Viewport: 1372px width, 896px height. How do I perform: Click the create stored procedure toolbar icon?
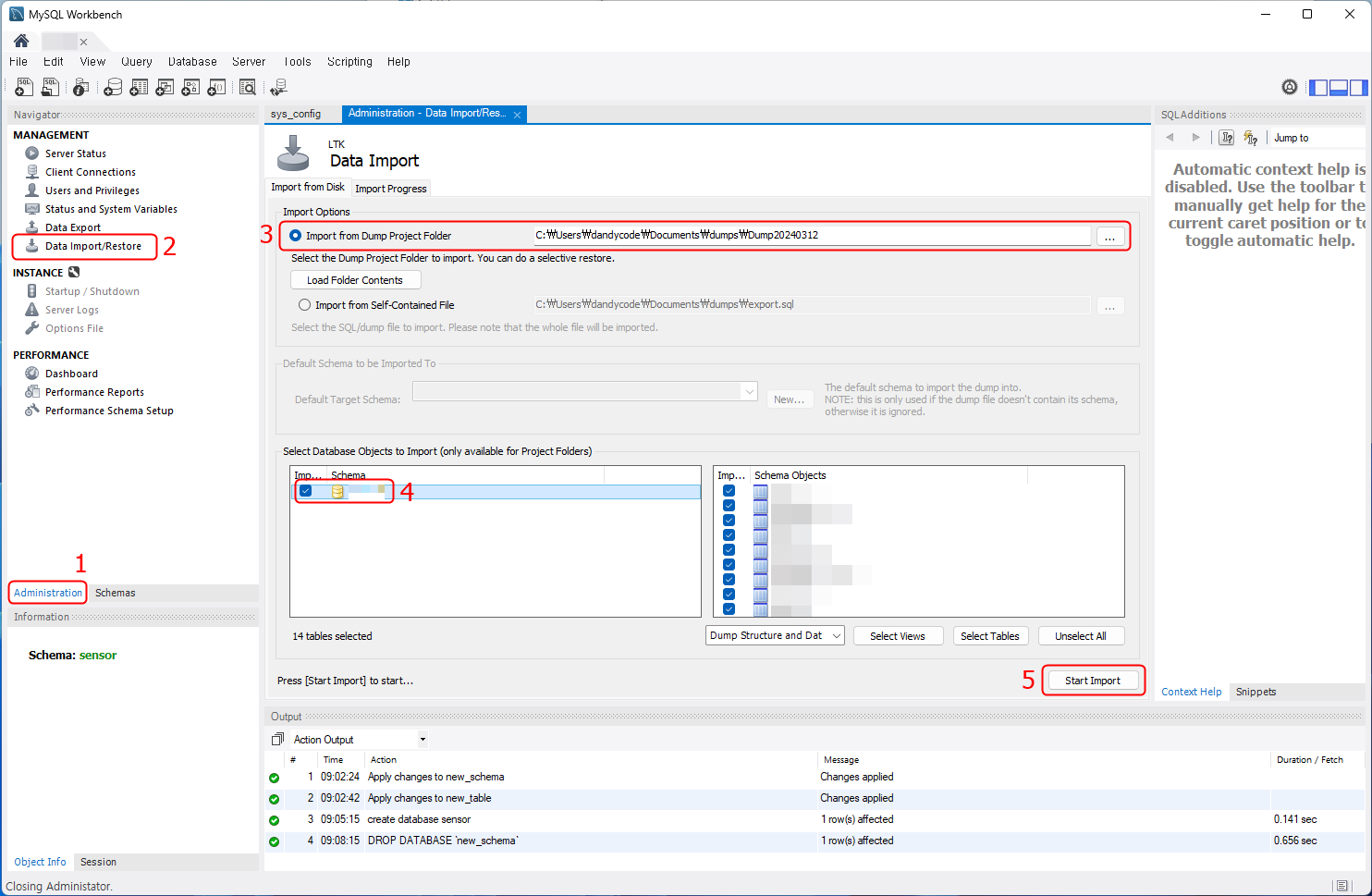pos(190,87)
